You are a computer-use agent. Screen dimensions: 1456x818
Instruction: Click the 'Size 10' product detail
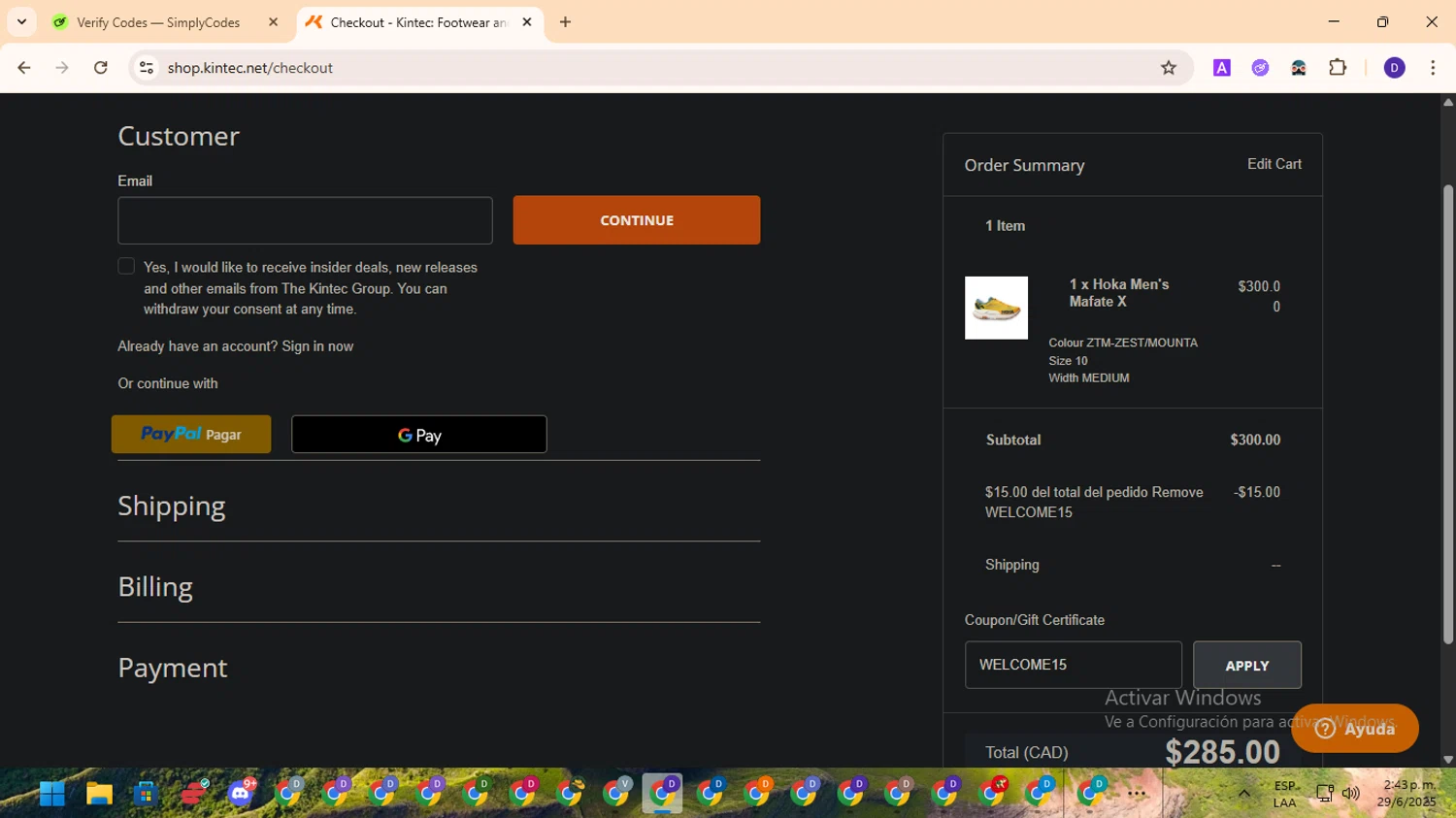(1068, 361)
